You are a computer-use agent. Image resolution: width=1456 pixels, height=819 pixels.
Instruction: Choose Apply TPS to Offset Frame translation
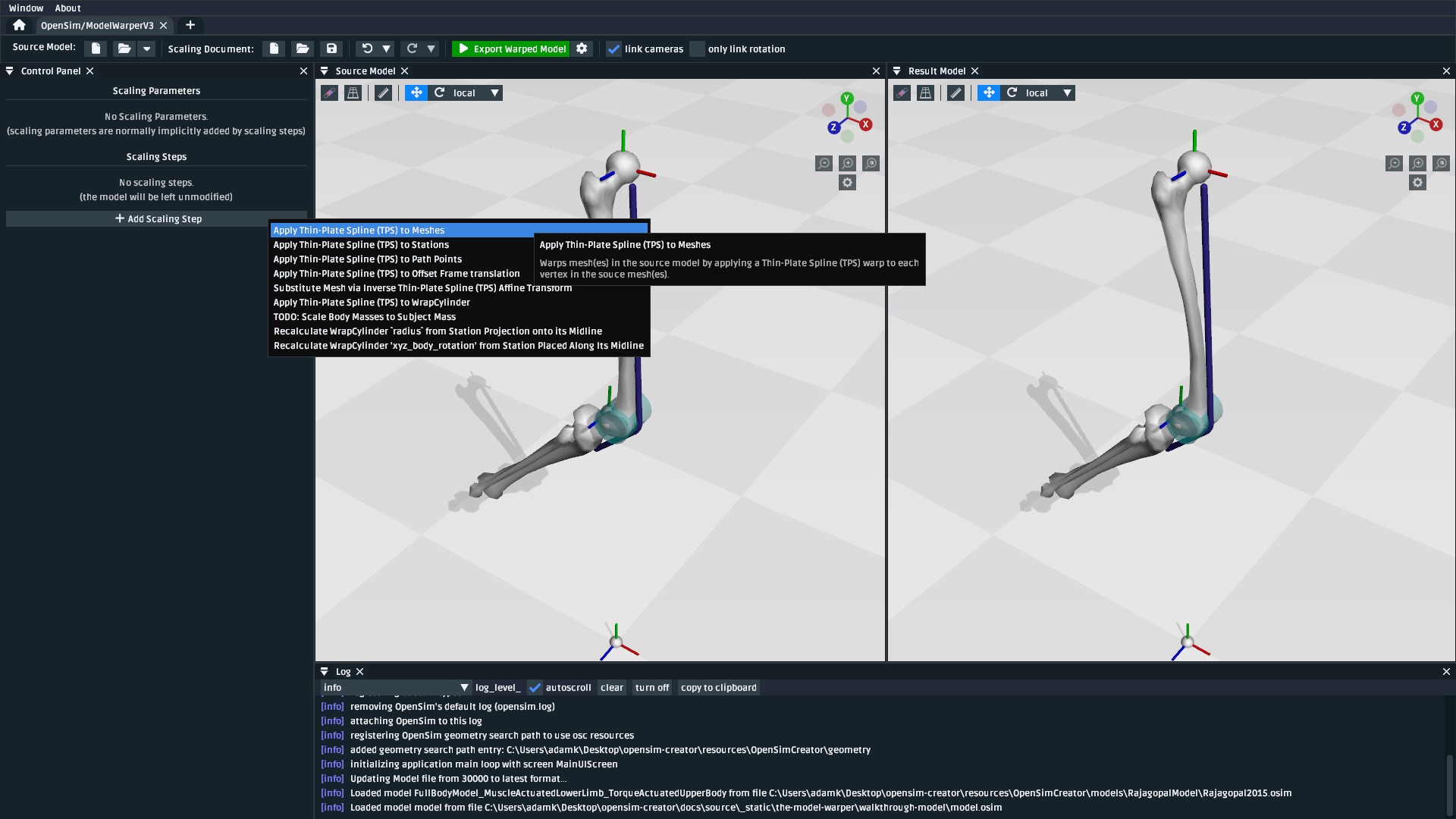[460, 274]
